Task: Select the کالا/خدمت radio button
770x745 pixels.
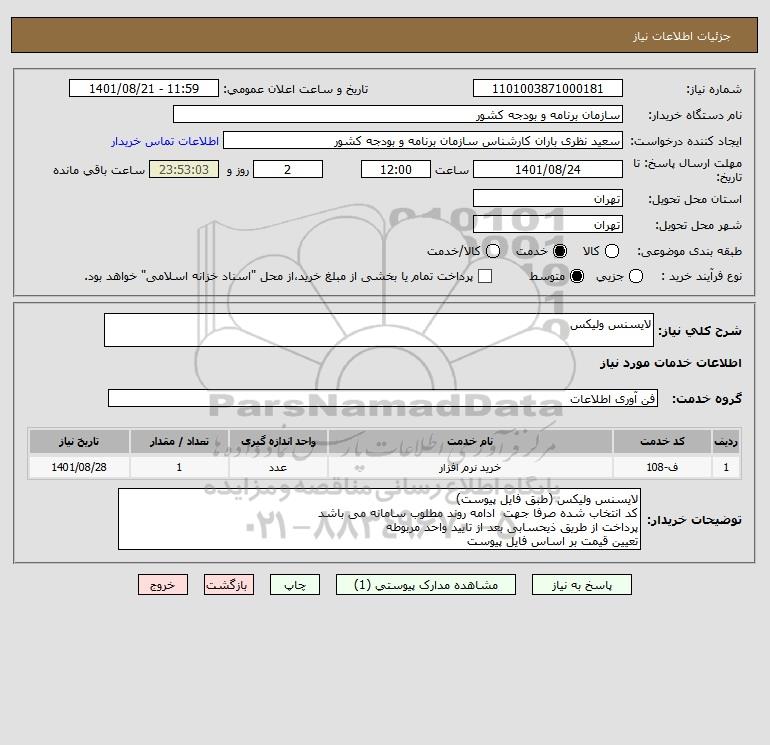Action: pyautogui.click(x=493, y=251)
